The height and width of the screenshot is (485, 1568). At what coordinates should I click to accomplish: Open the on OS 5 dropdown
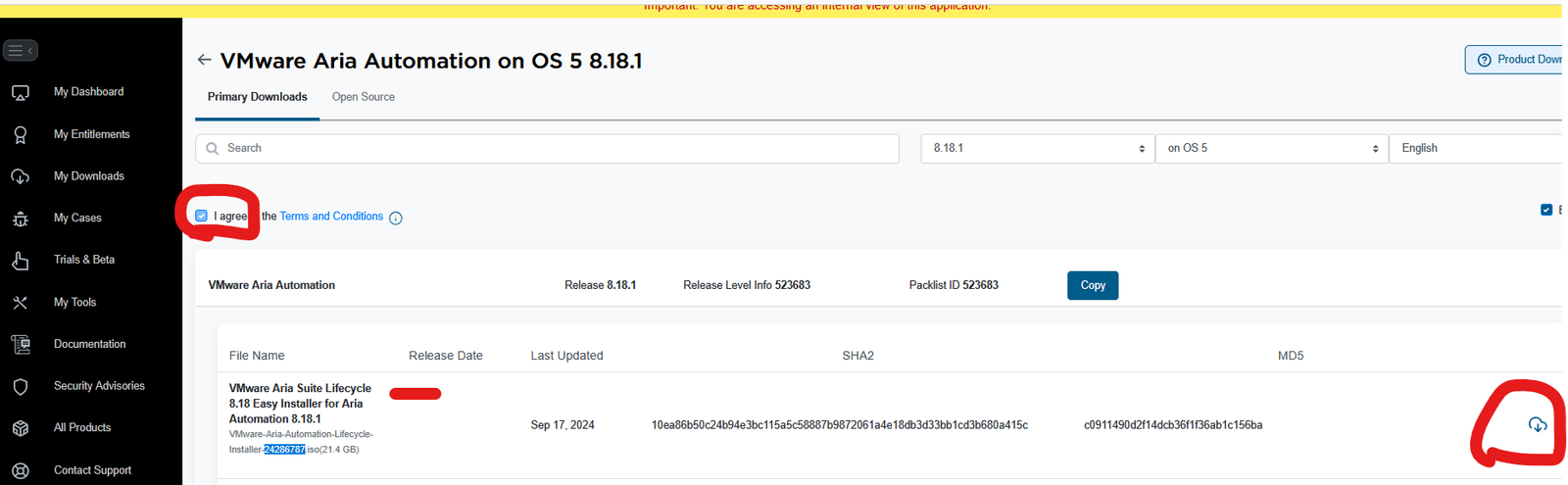click(1272, 149)
